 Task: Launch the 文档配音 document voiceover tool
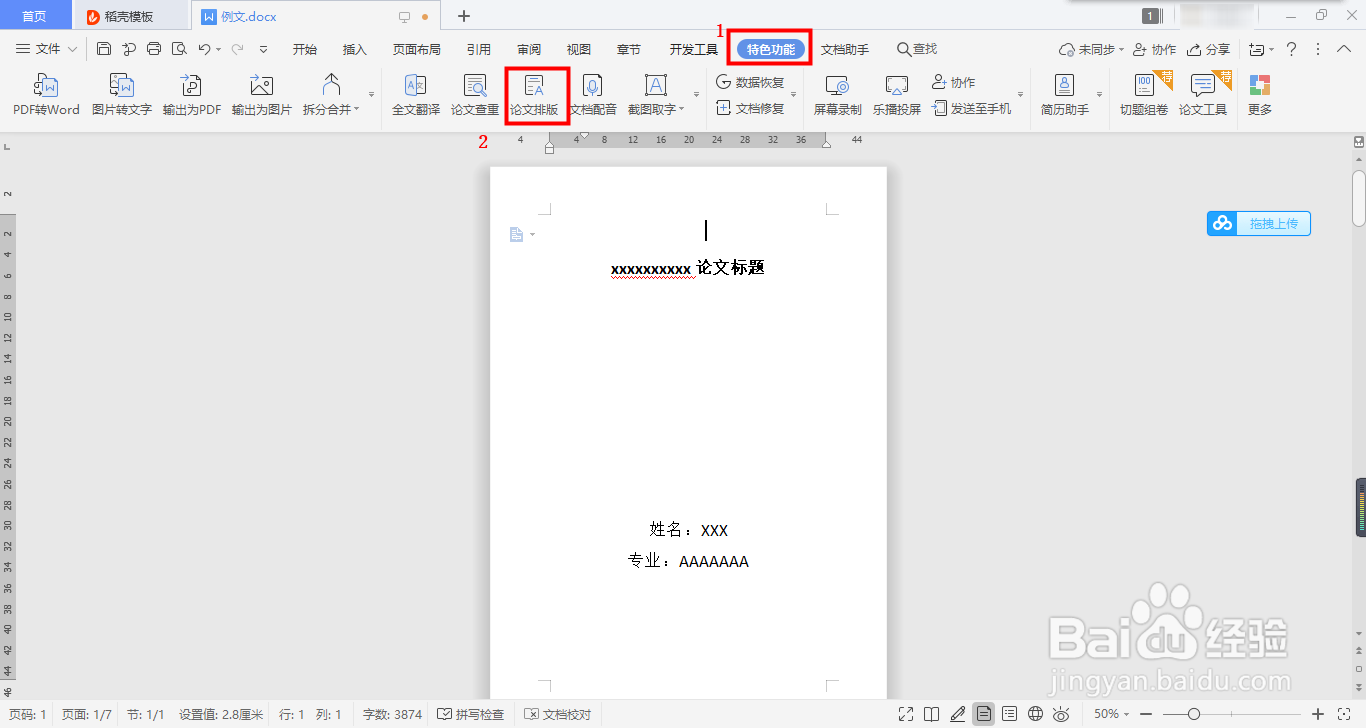pos(594,95)
